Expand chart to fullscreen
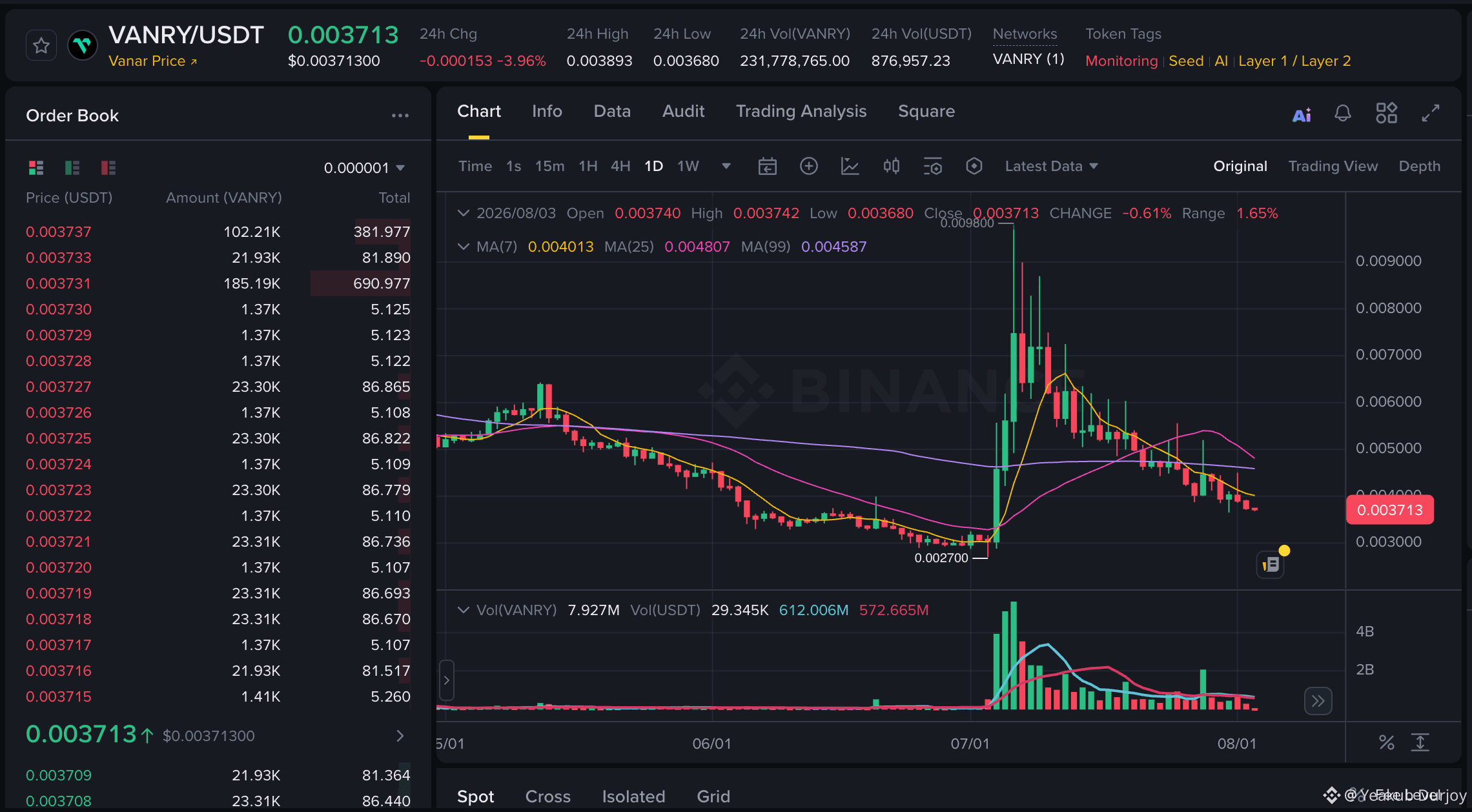Image resolution: width=1472 pixels, height=812 pixels. point(1431,113)
